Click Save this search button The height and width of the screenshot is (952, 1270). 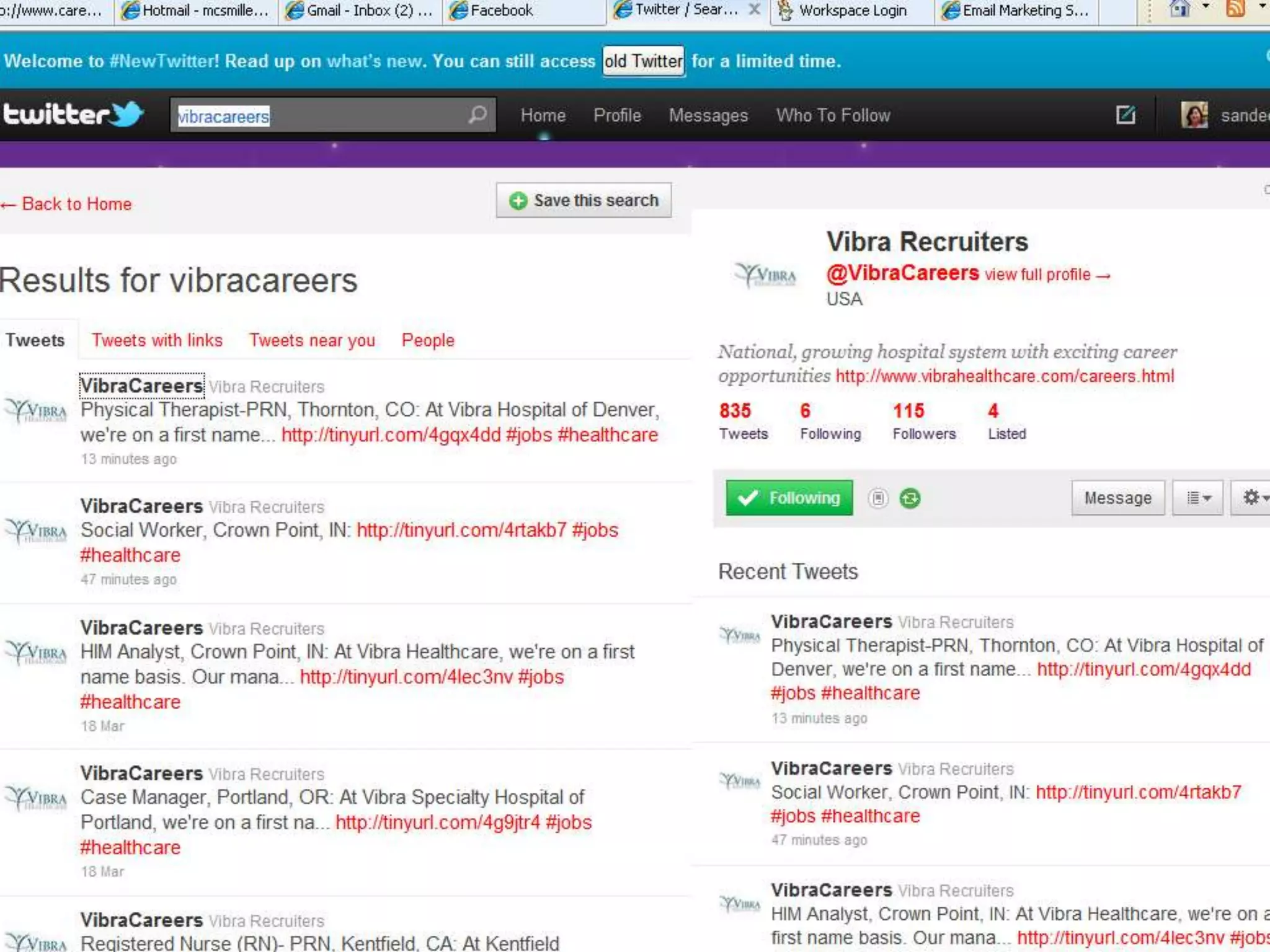click(584, 200)
